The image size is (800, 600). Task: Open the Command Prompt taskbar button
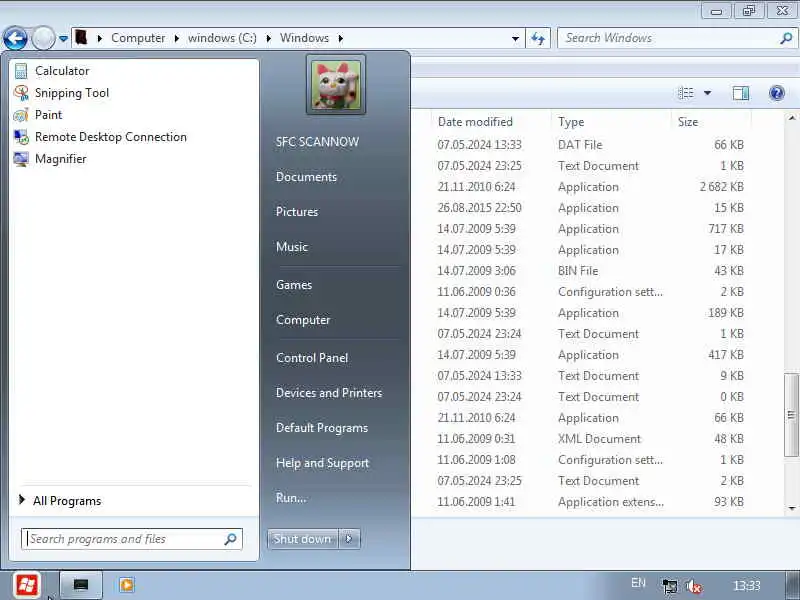point(81,585)
